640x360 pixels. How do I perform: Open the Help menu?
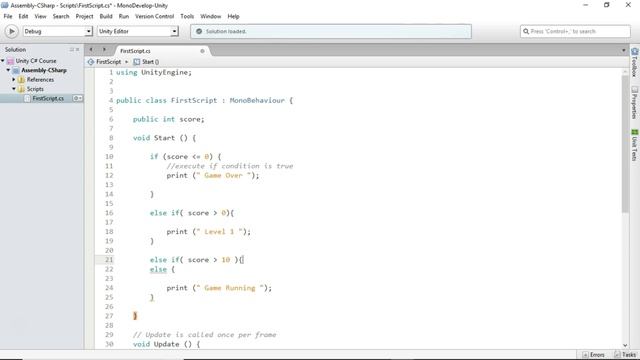coord(233,16)
